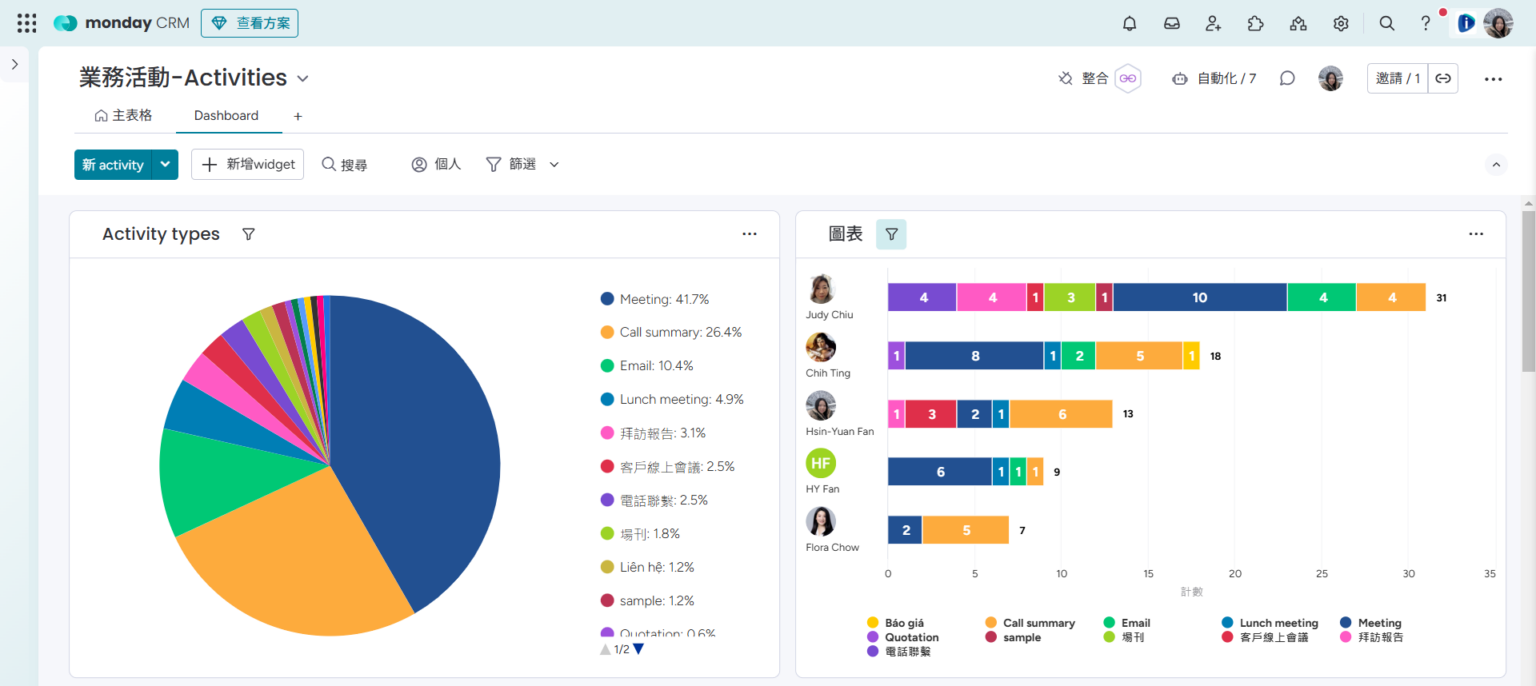Filter the Activity types widget

pos(248,234)
